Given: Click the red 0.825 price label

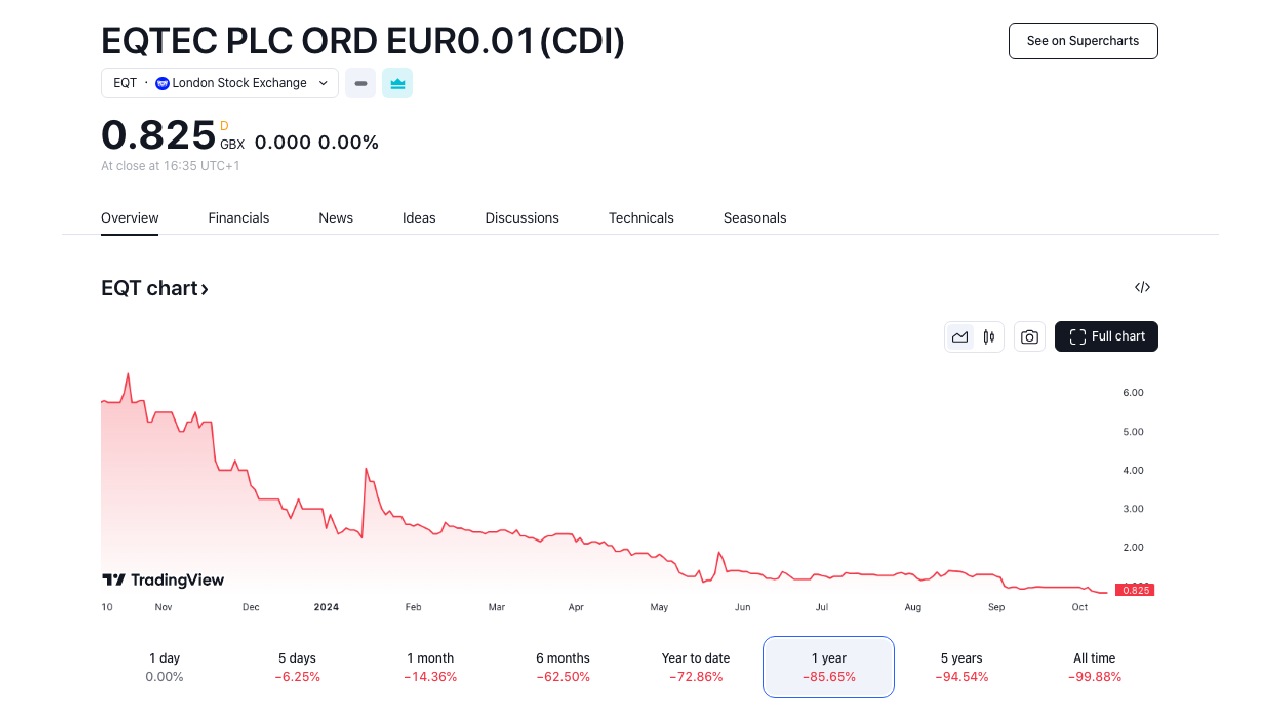Looking at the screenshot, I should [x=1135, y=590].
